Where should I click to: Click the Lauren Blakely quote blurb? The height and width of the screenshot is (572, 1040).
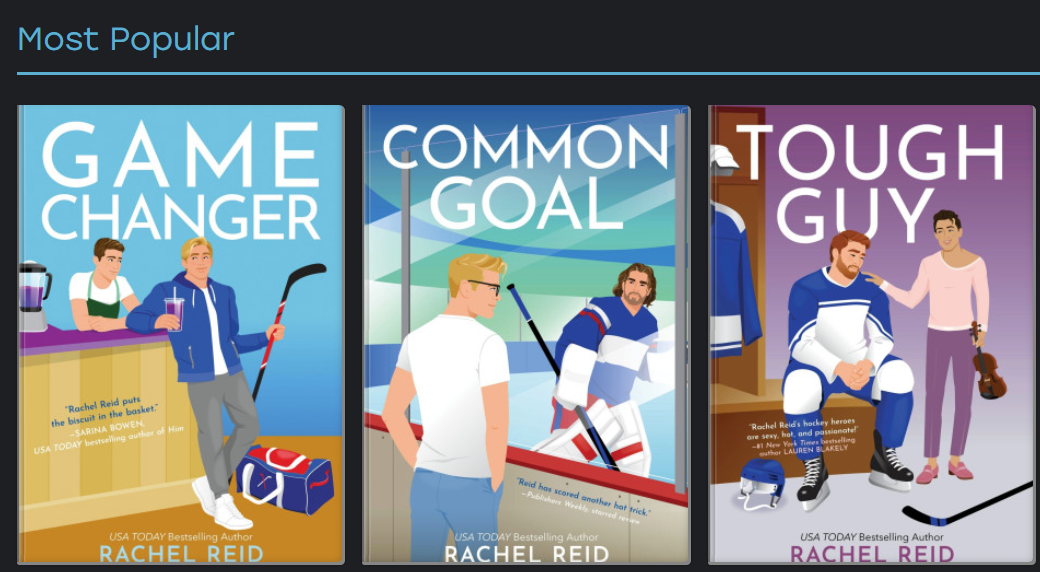pos(801,438)
